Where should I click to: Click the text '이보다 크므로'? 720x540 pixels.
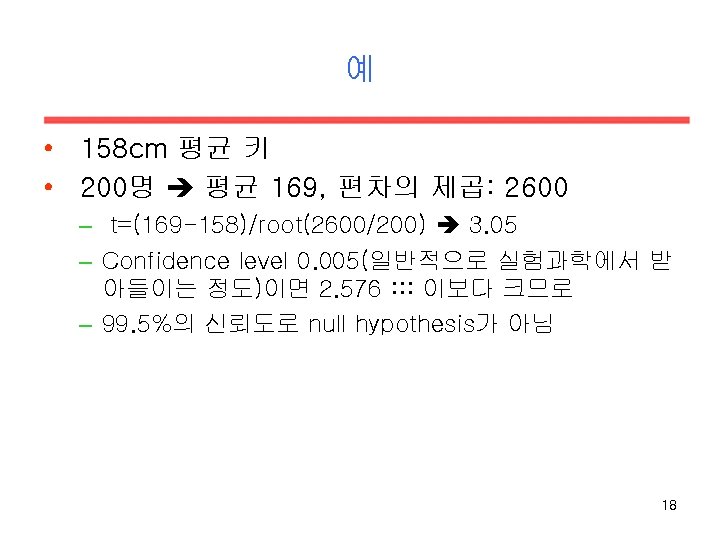[498, 288]
